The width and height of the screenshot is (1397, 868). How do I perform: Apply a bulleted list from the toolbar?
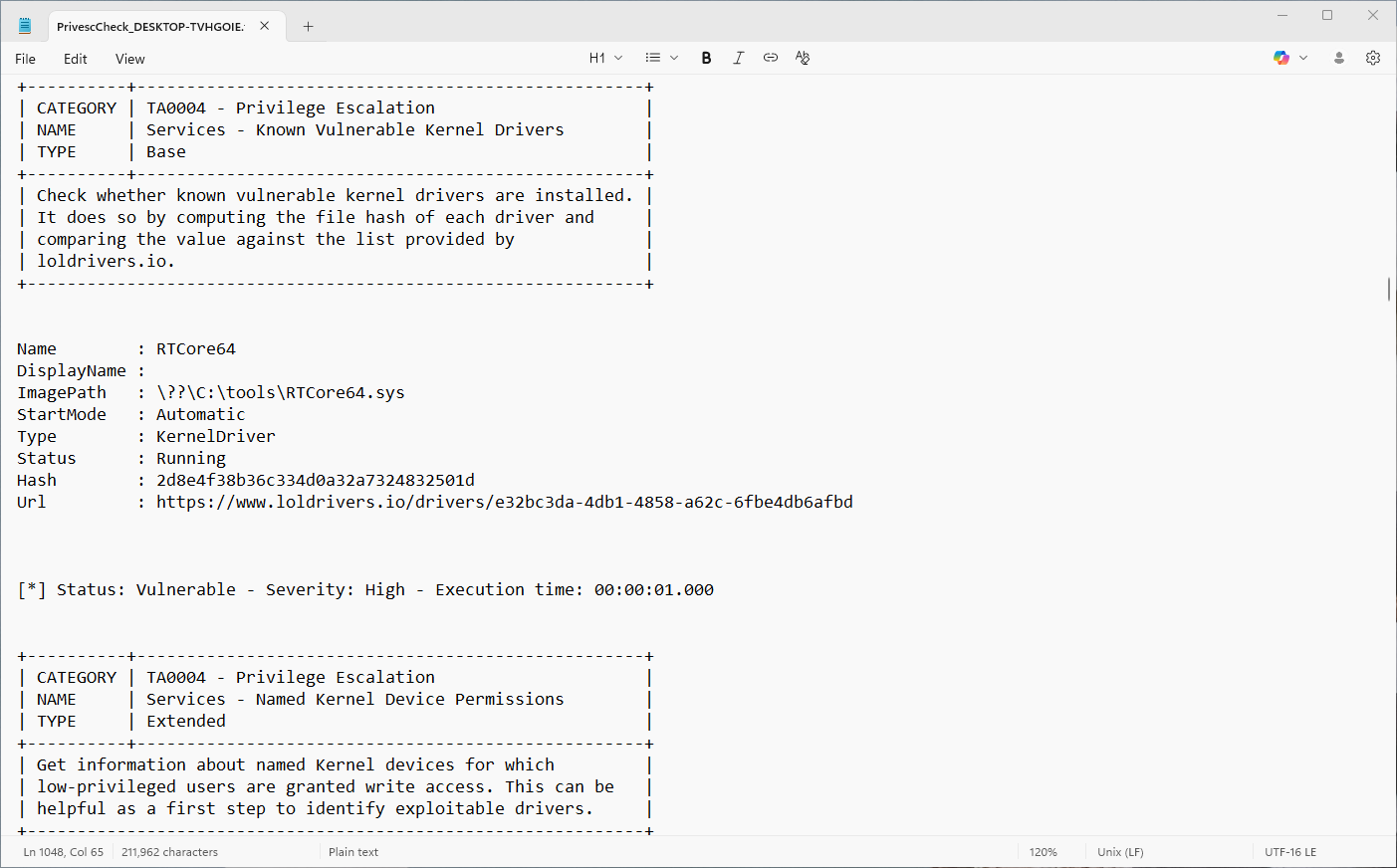(654, 58)
